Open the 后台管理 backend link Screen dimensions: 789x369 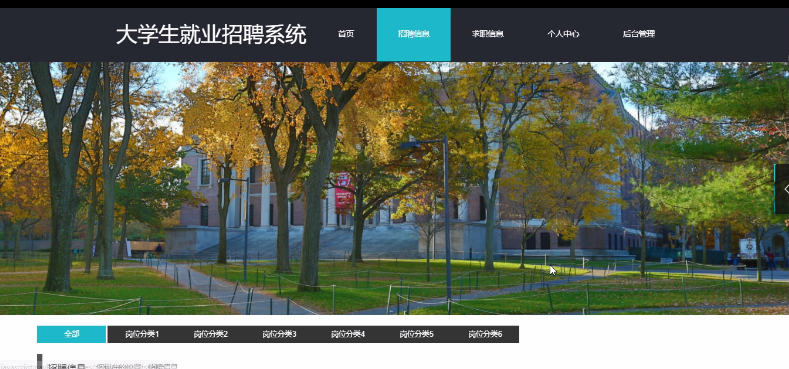(639, 34)
